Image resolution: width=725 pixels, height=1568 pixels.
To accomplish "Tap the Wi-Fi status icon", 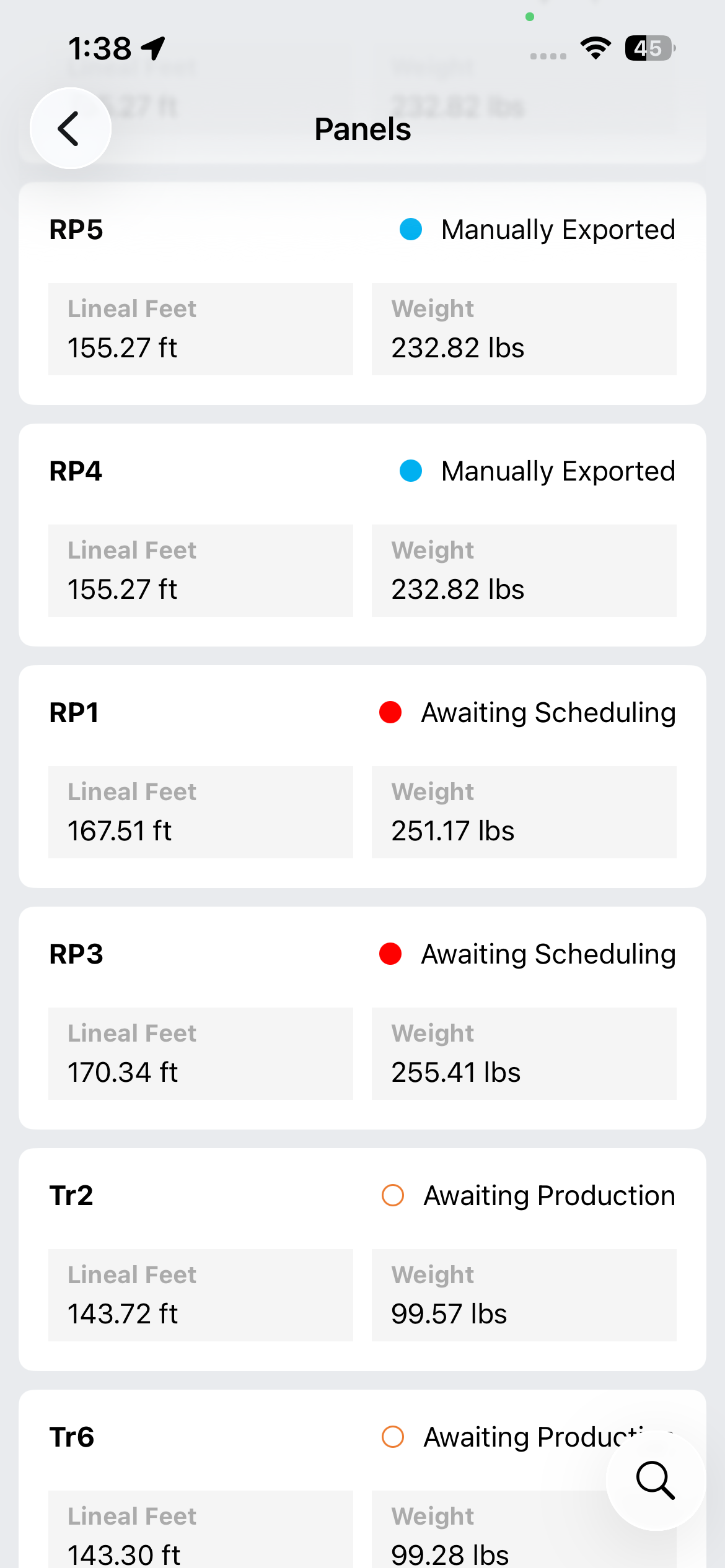I will 595,48.
